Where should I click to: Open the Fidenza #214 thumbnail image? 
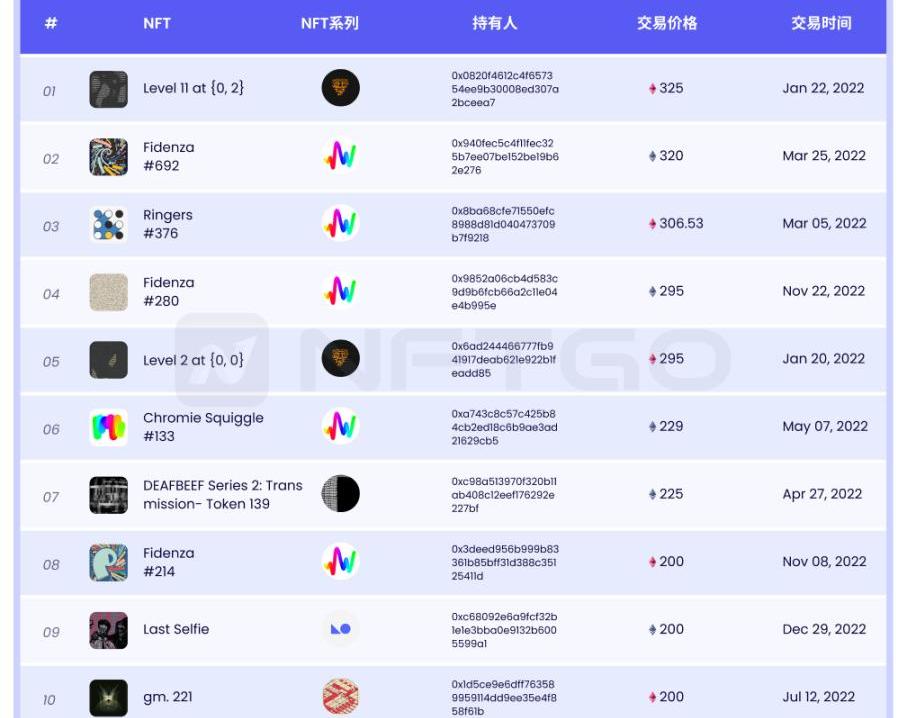pos(108,562)
